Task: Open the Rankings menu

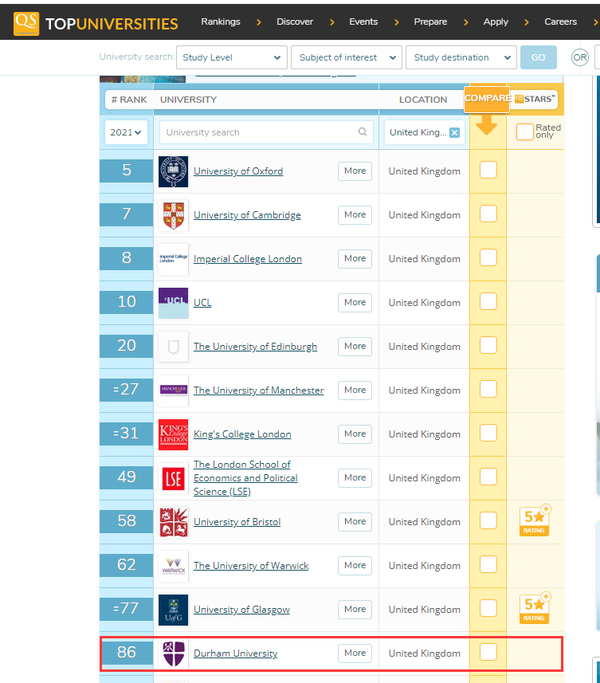Action: pos(220,22)
